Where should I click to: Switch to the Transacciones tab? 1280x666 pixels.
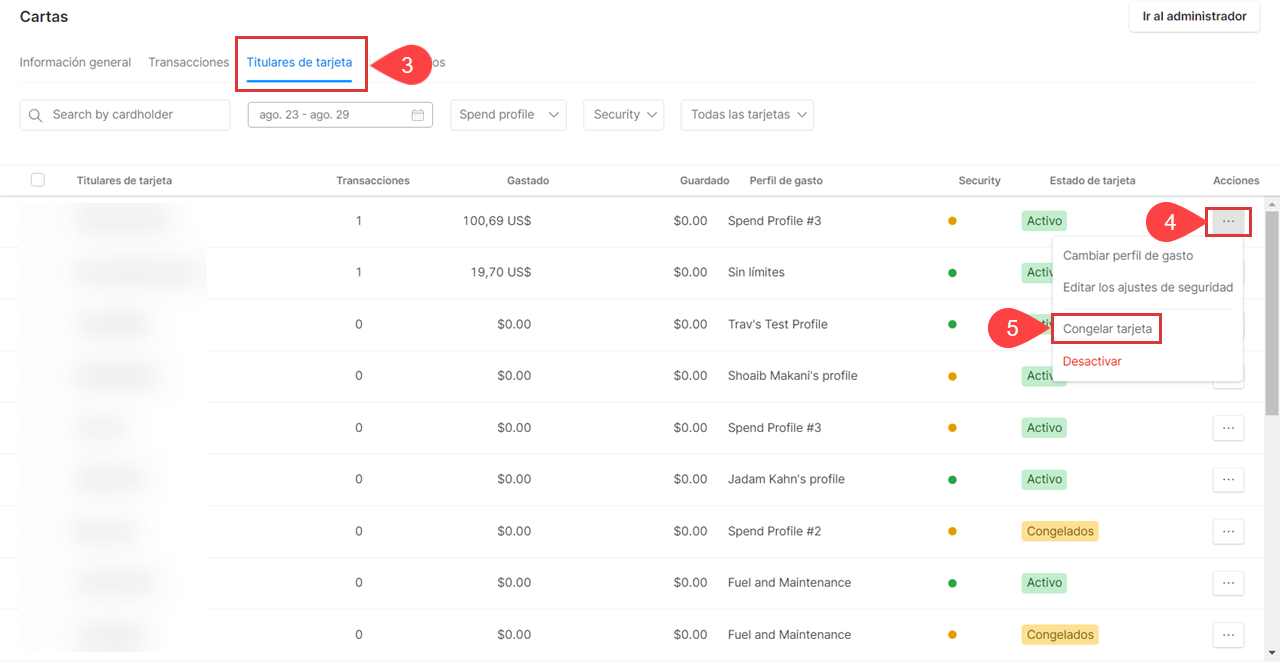tap(188, 62)
